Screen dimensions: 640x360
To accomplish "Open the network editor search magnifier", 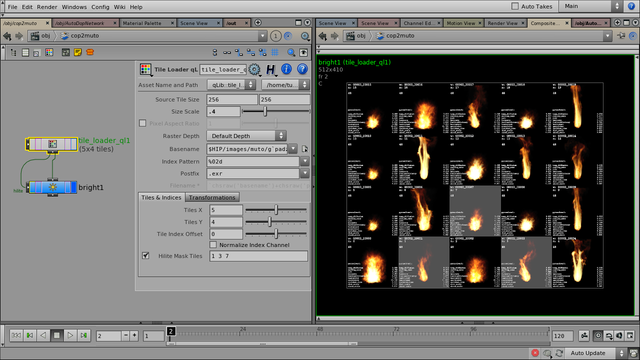I will pyautogui.click(x=305, y=36).
